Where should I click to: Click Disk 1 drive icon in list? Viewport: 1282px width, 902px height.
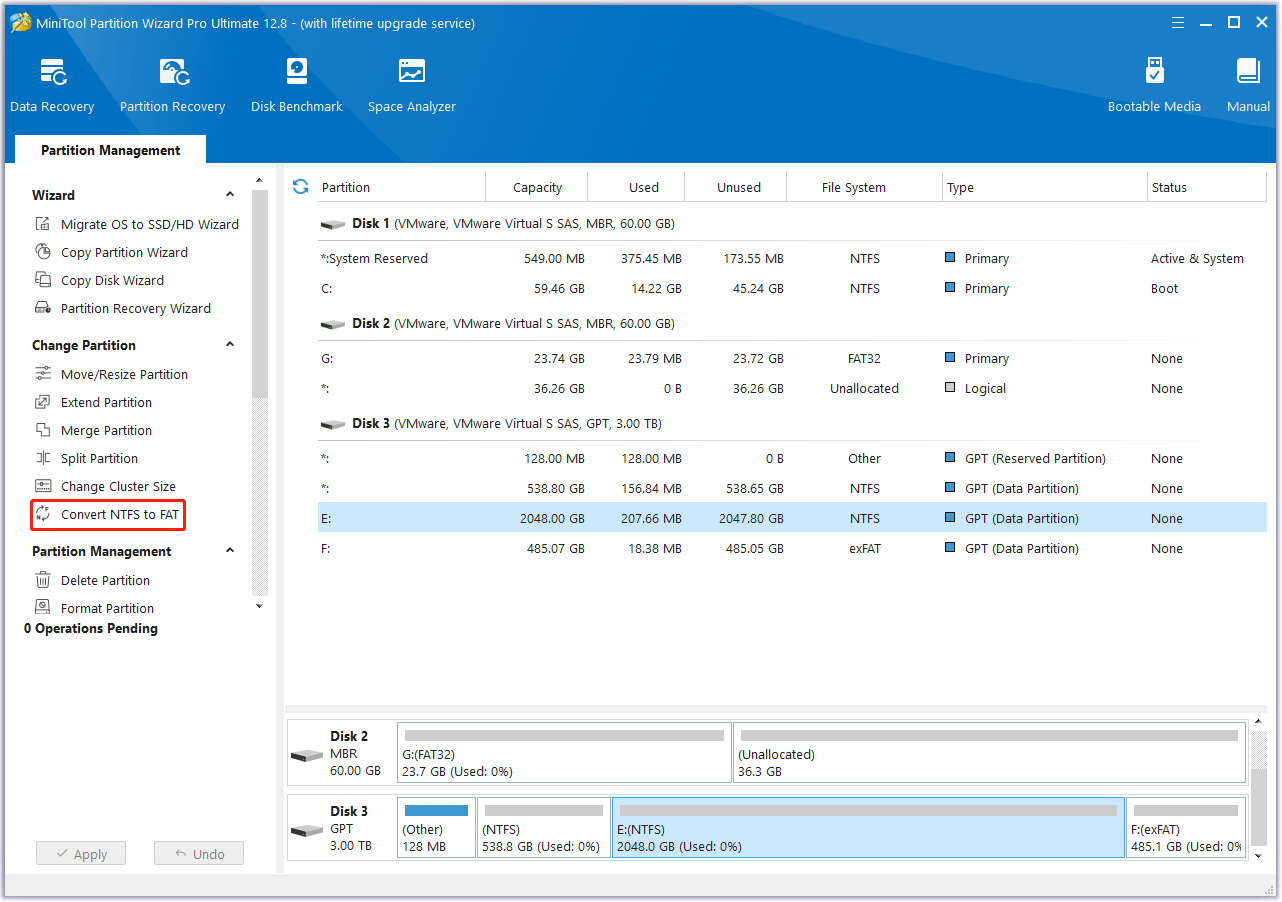pyautogui.click(x=333, y=224)
